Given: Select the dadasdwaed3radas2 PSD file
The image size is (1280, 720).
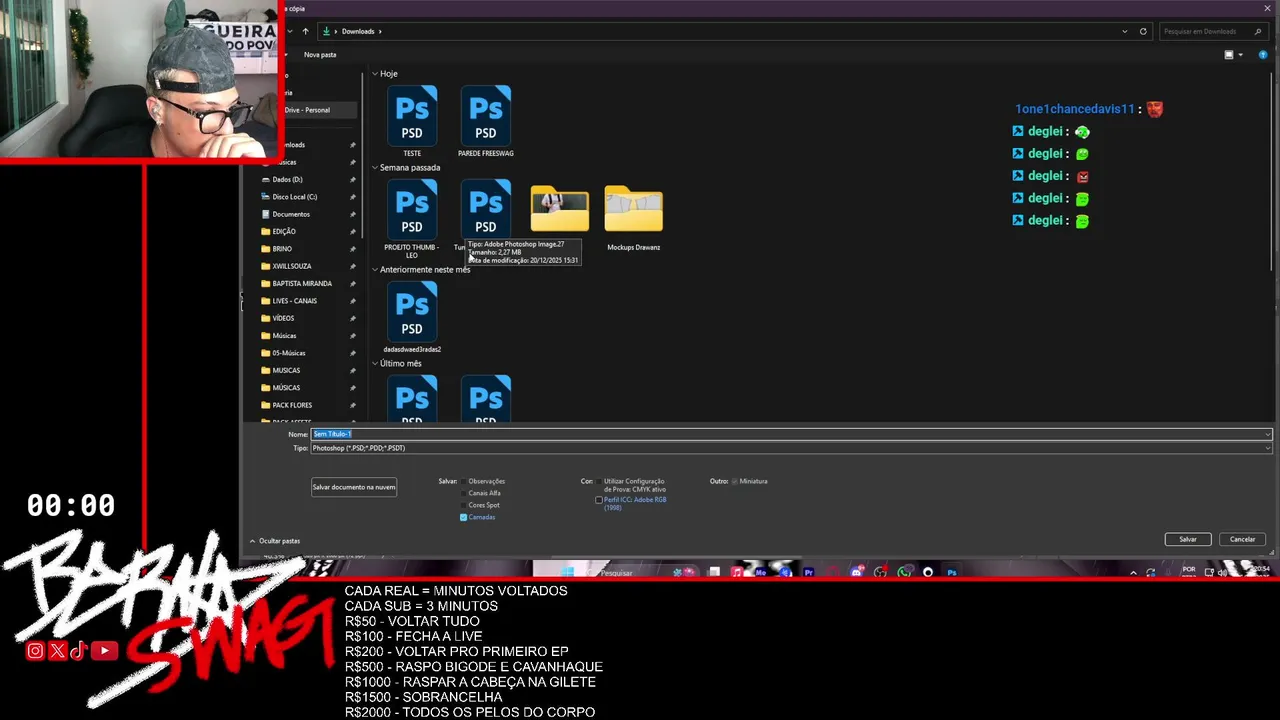Looking at the screenshot, I should coord(412,317).
